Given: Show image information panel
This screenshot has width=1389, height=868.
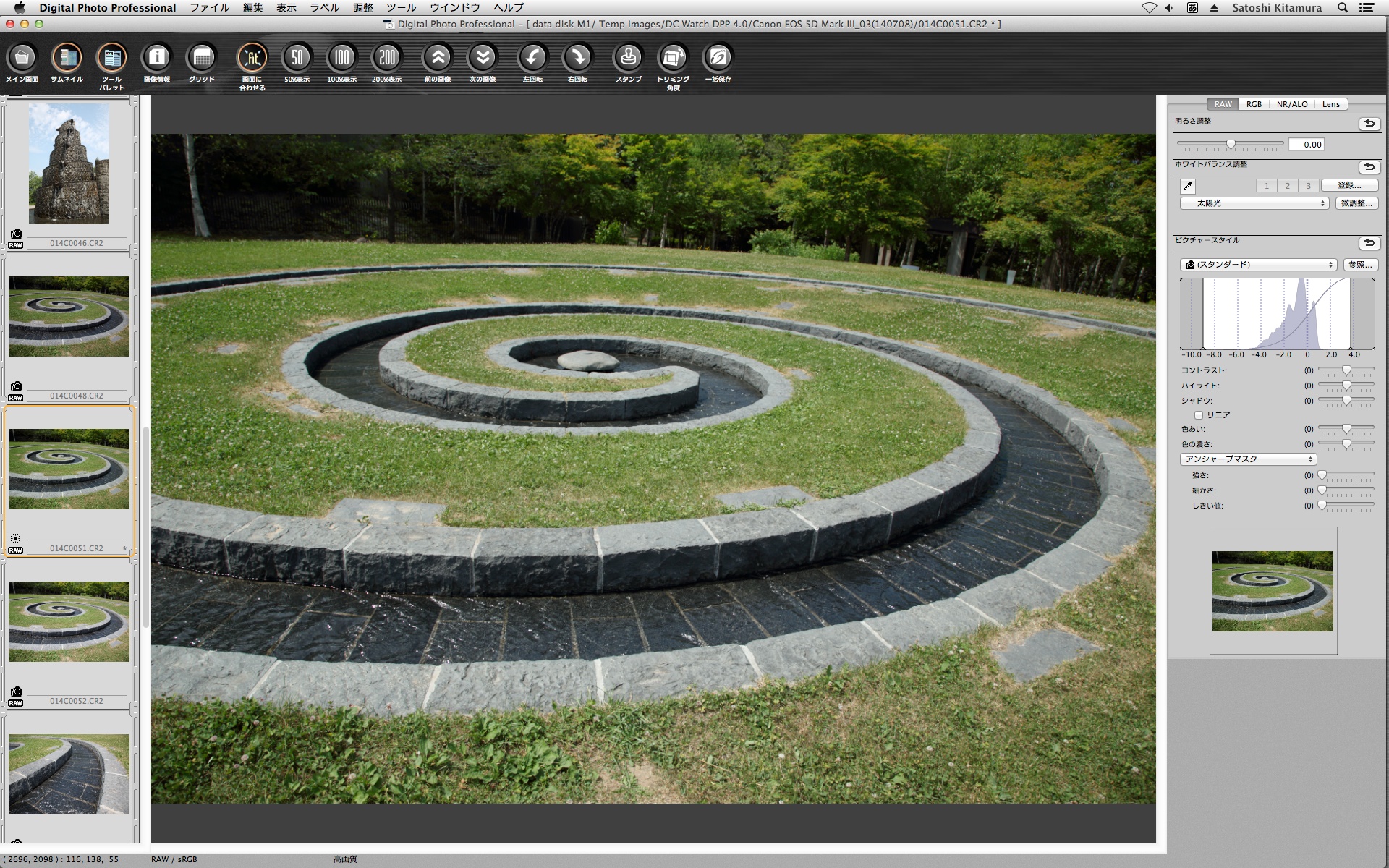Looking at the screenshot, I should 157,59.
